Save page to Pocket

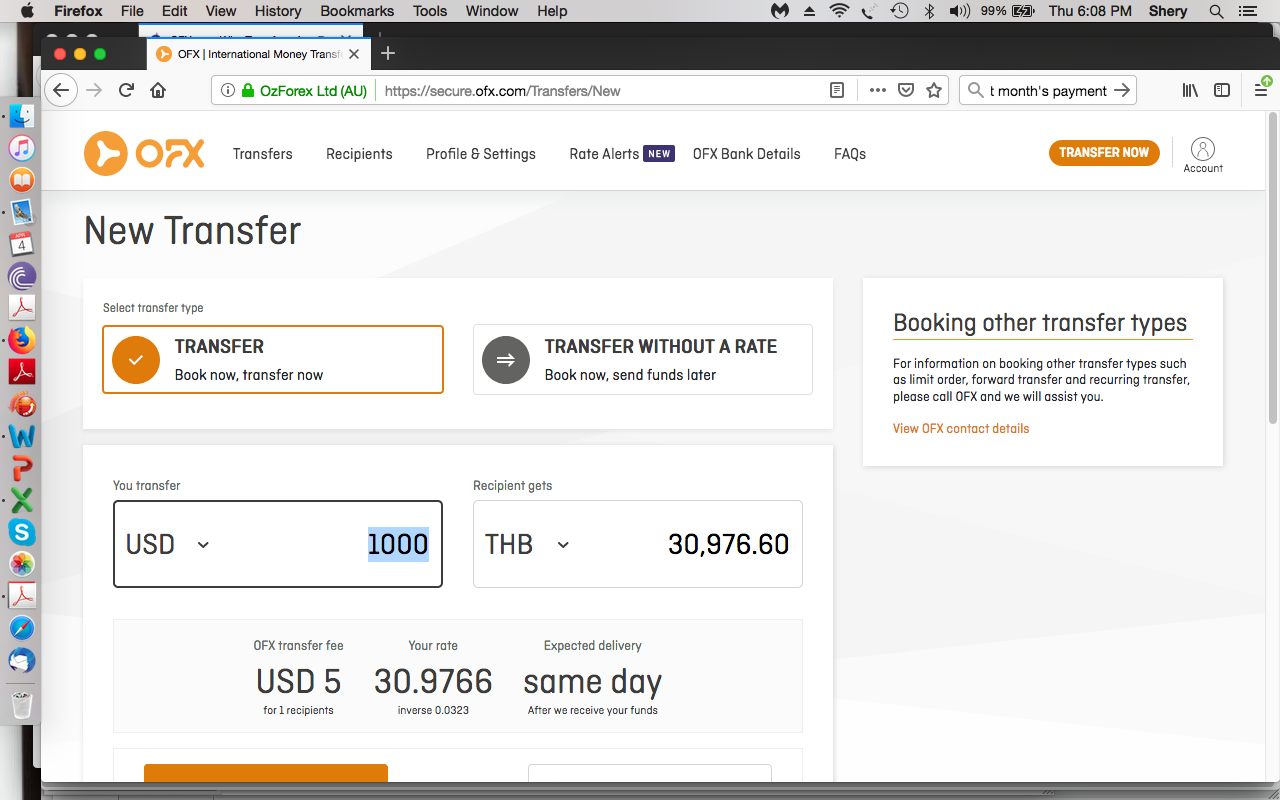906,90
